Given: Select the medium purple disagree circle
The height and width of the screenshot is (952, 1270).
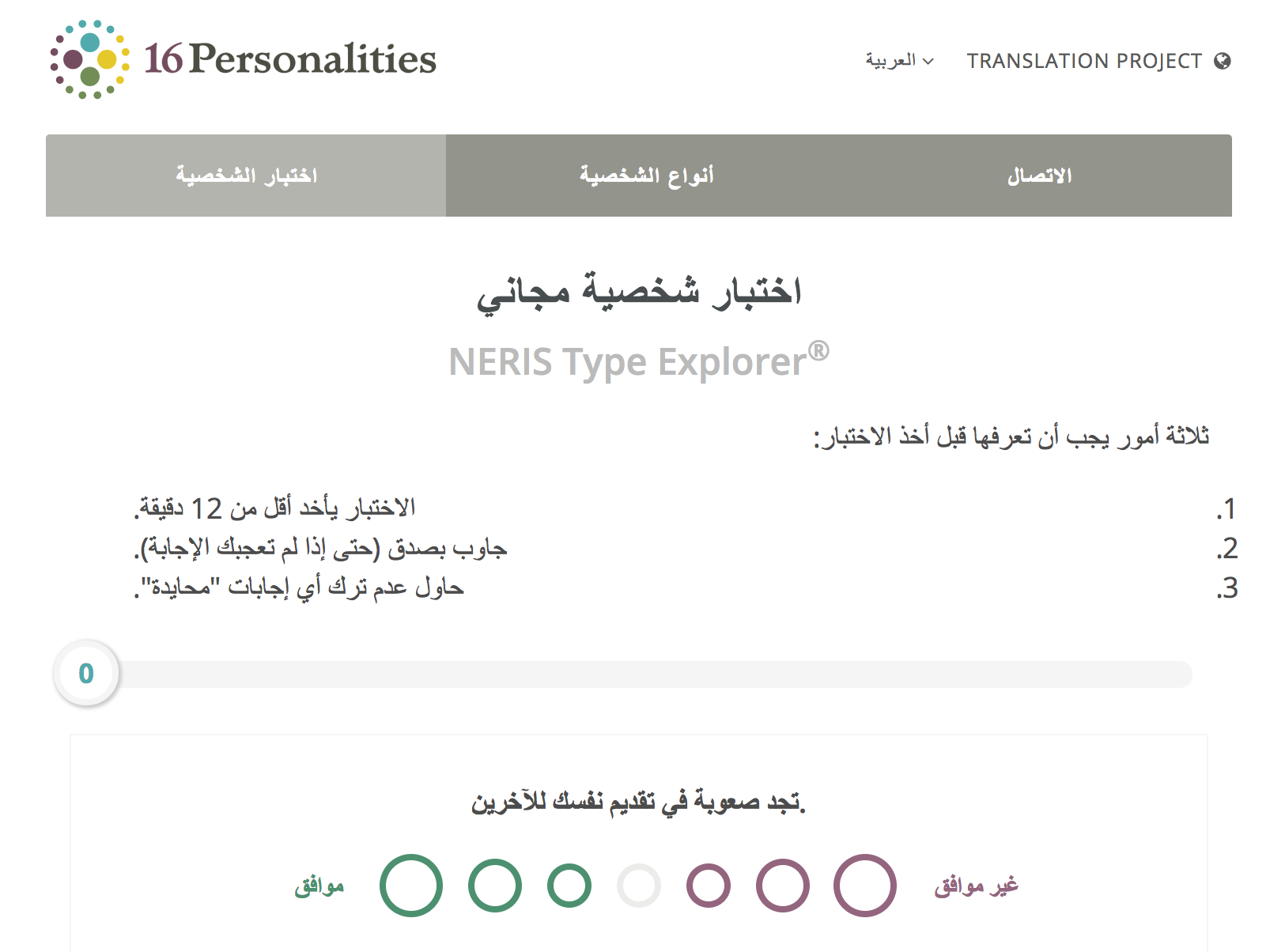Looking at the screenshot, I should tap(783, 886).
